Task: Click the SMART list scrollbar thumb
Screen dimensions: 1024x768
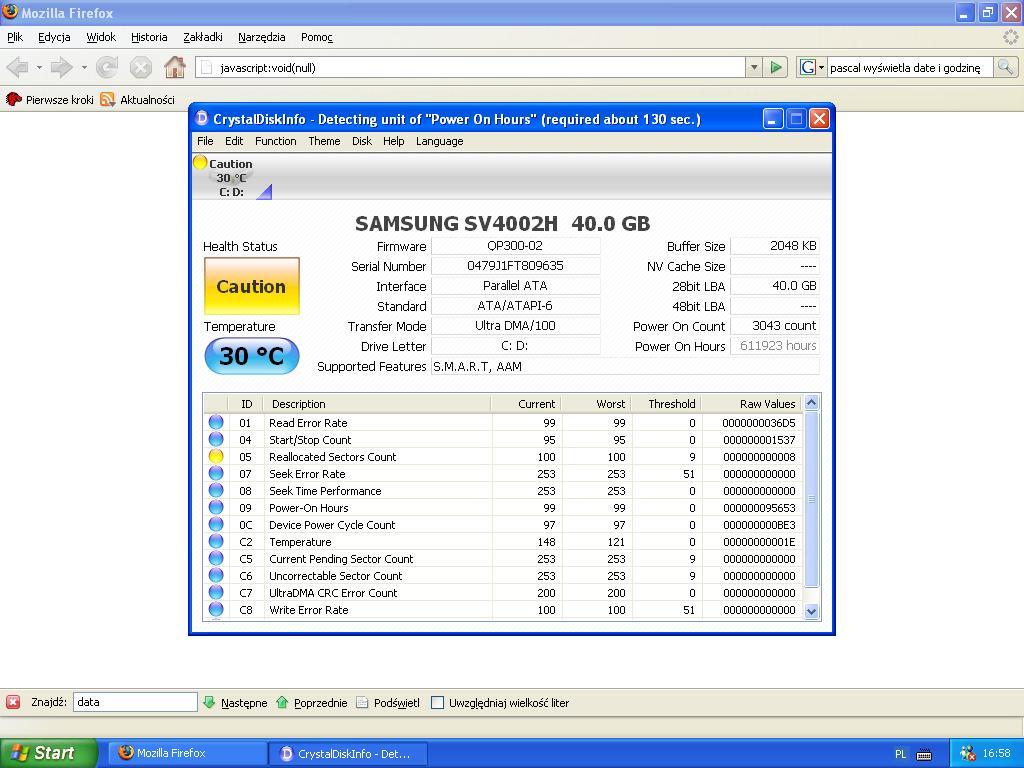Action: pyautogui.click(x=812, y=500)
